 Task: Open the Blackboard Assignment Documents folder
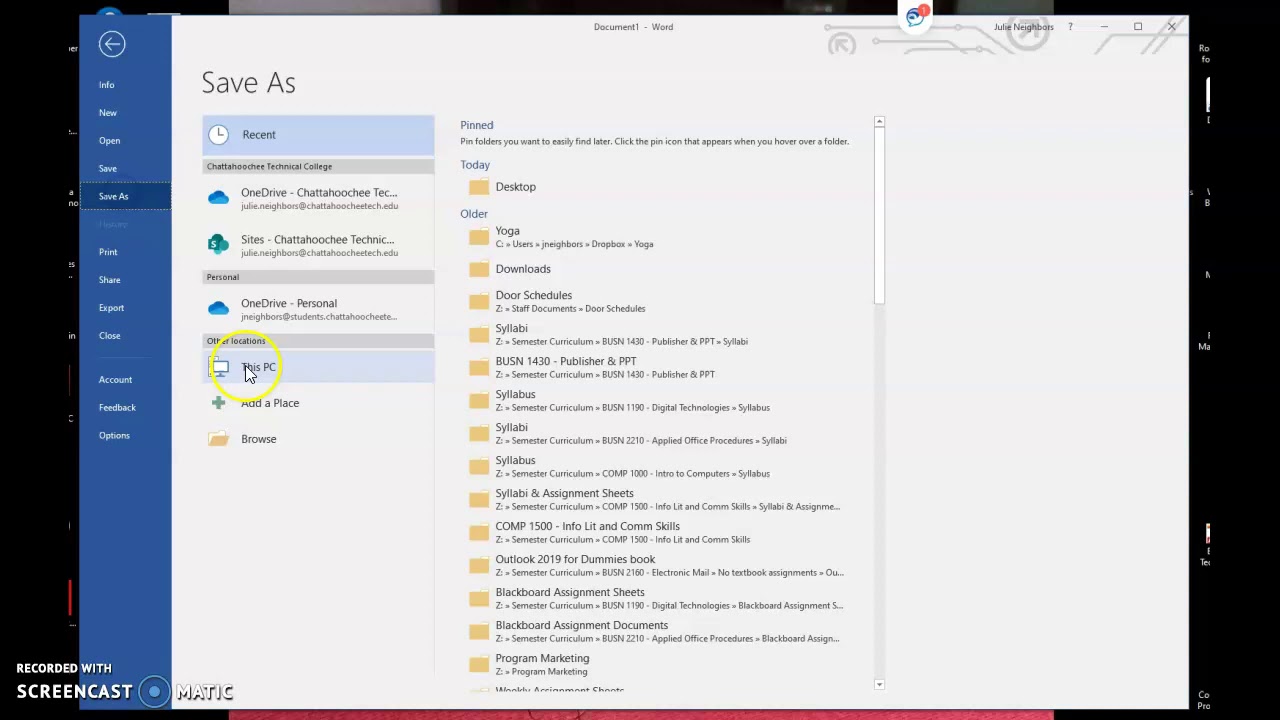(666, 632)
